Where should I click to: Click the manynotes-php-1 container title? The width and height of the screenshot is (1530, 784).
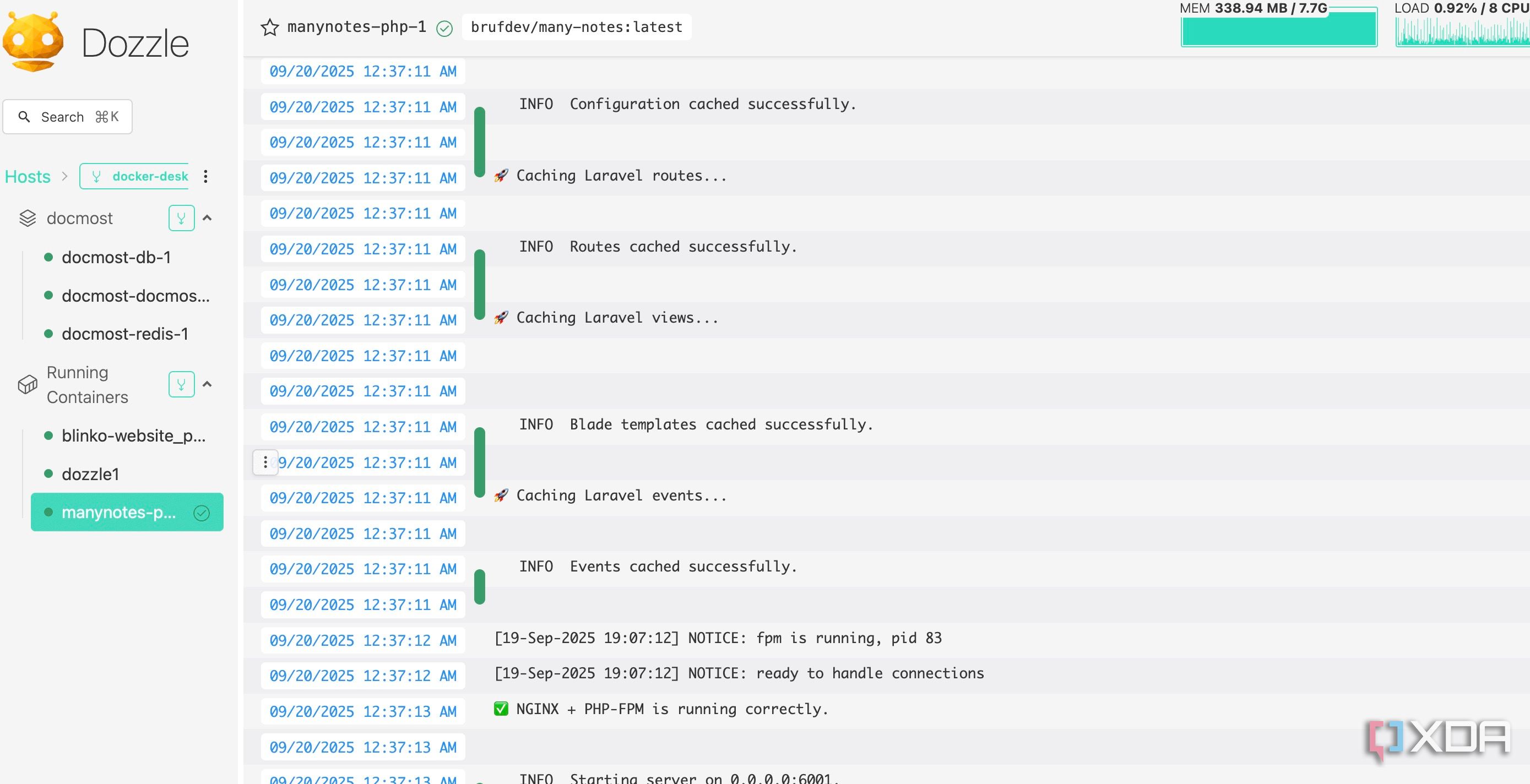pyautogui.click(x=356, y=27)
